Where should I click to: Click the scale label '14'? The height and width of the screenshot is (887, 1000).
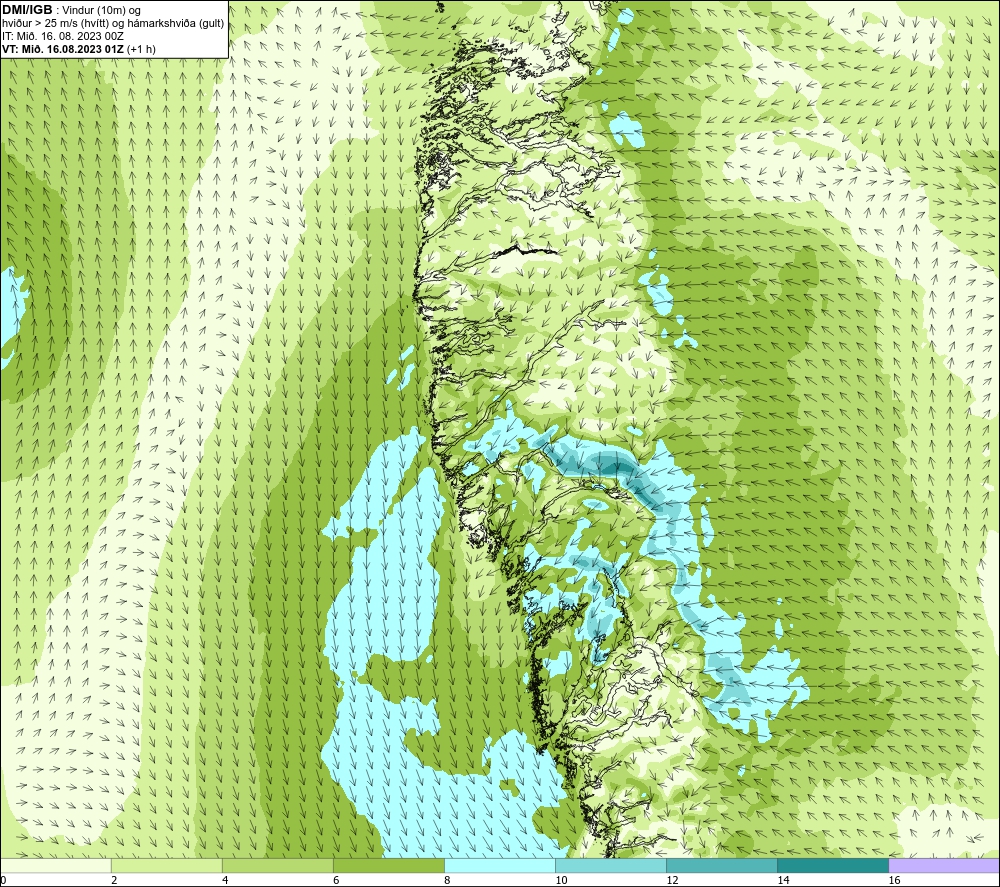[x=783, y=880]
